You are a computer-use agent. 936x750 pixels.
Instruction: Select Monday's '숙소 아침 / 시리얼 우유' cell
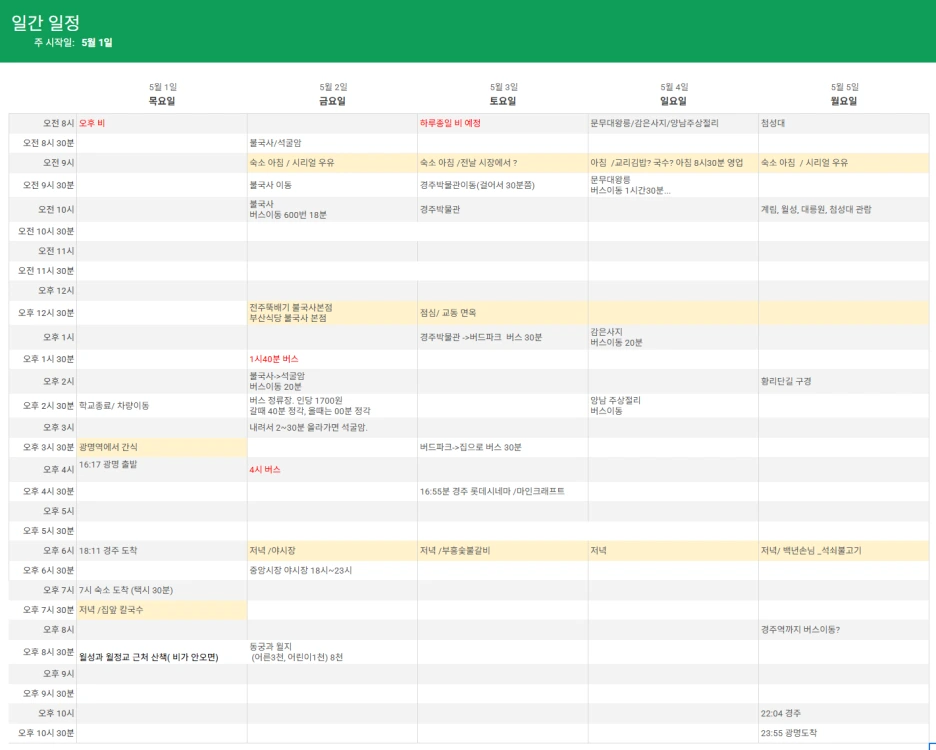tap(843, 162)
